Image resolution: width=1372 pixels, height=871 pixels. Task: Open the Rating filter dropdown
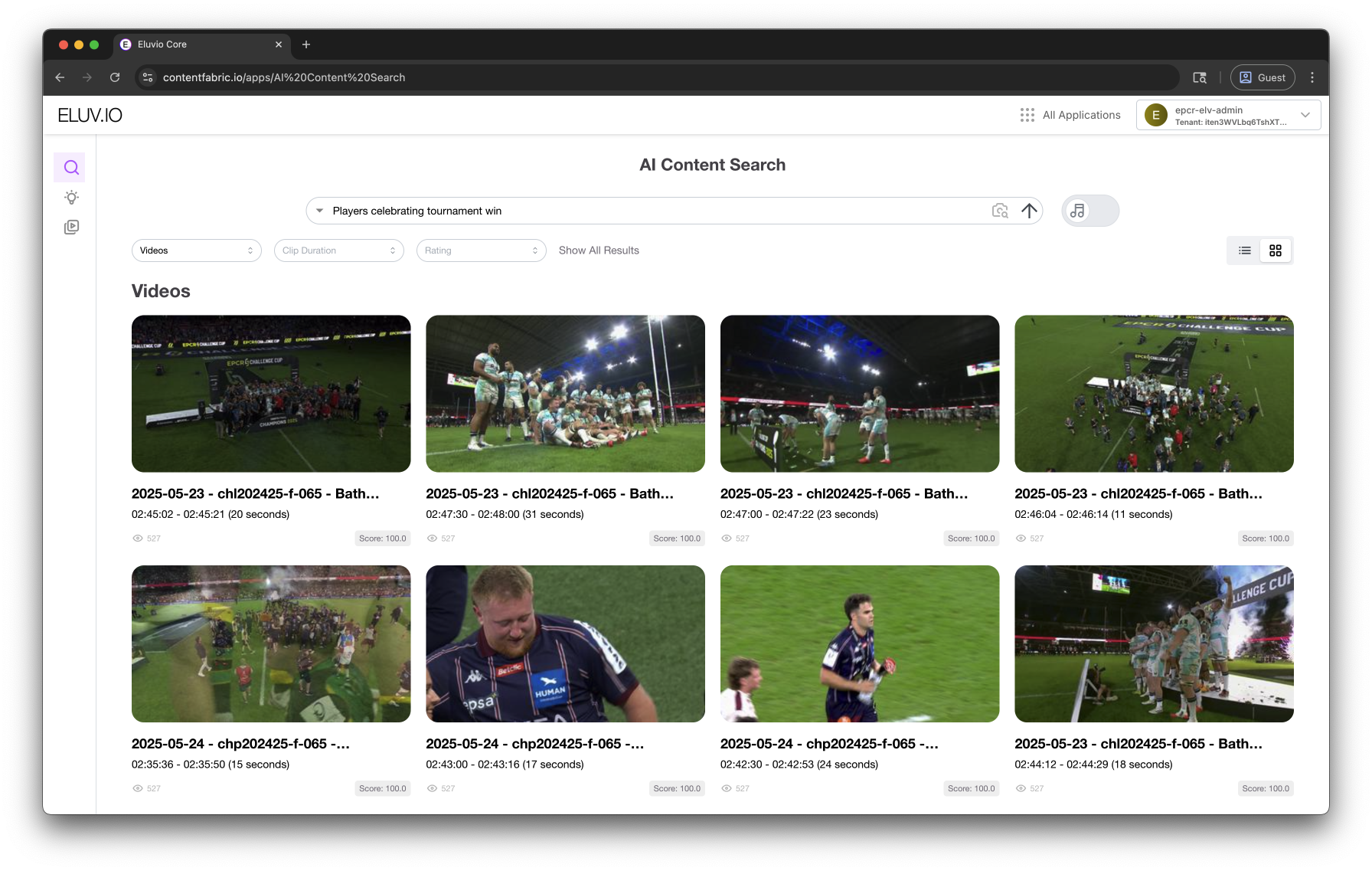tap(481, 250)
